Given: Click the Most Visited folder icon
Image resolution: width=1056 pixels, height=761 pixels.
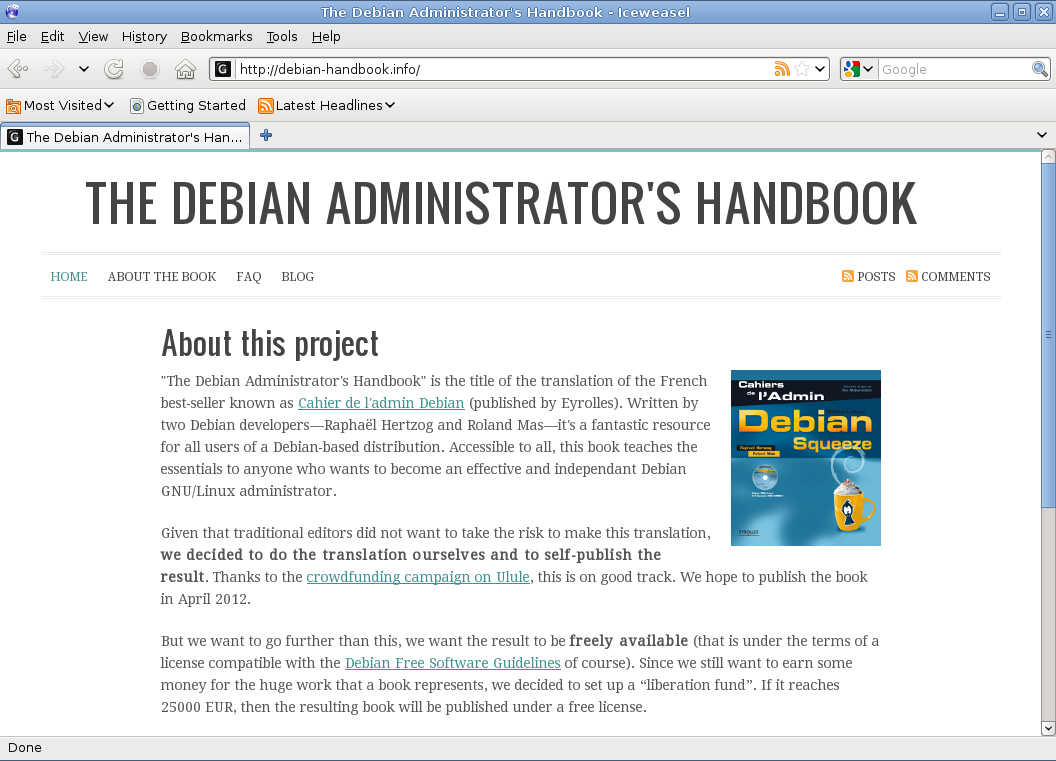Looking at the screenshot, I should (13, 106).
